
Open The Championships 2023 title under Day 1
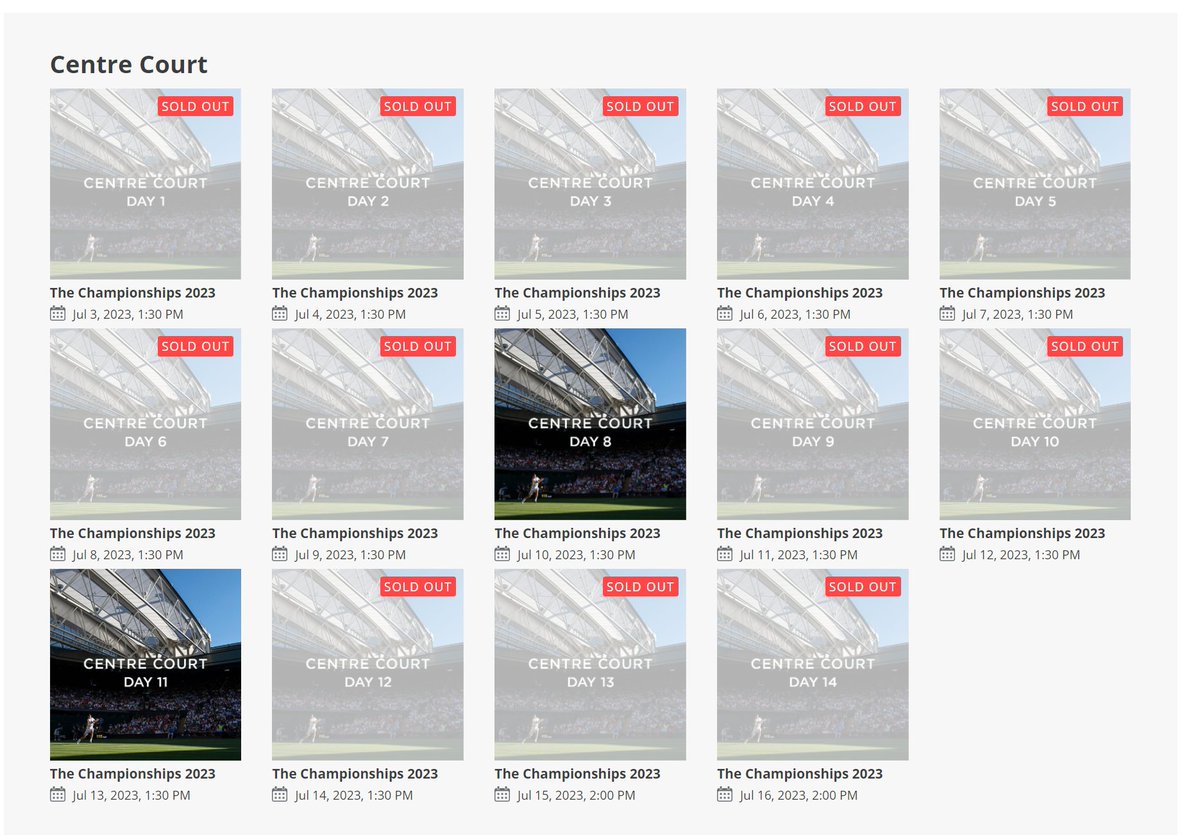tap(133, 293)
